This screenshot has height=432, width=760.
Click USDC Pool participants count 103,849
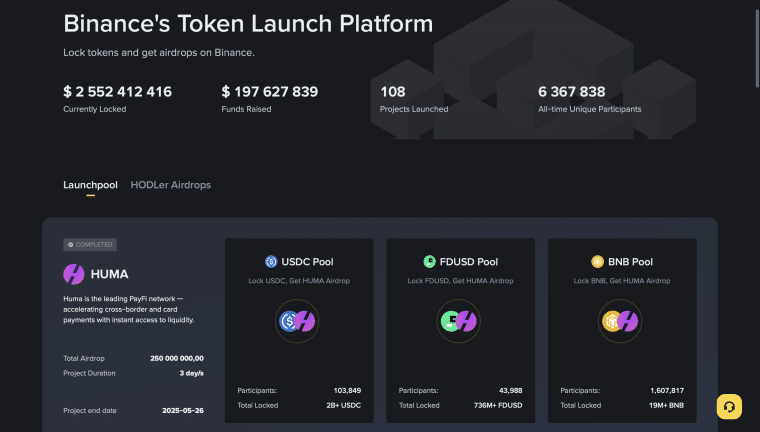click(x=347, y=391)
